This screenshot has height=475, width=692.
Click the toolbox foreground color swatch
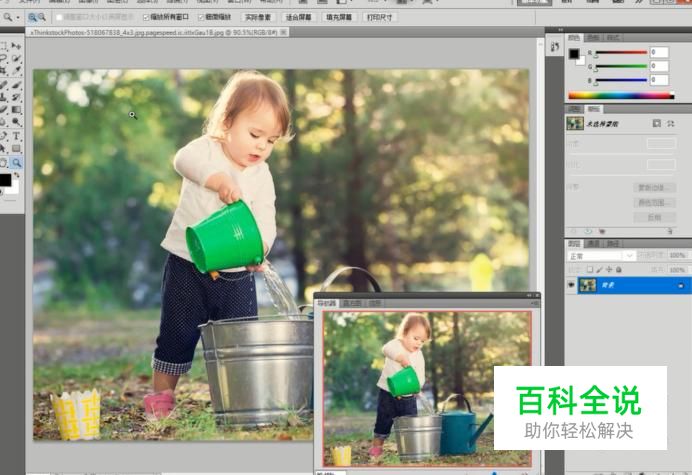[5, 180]
